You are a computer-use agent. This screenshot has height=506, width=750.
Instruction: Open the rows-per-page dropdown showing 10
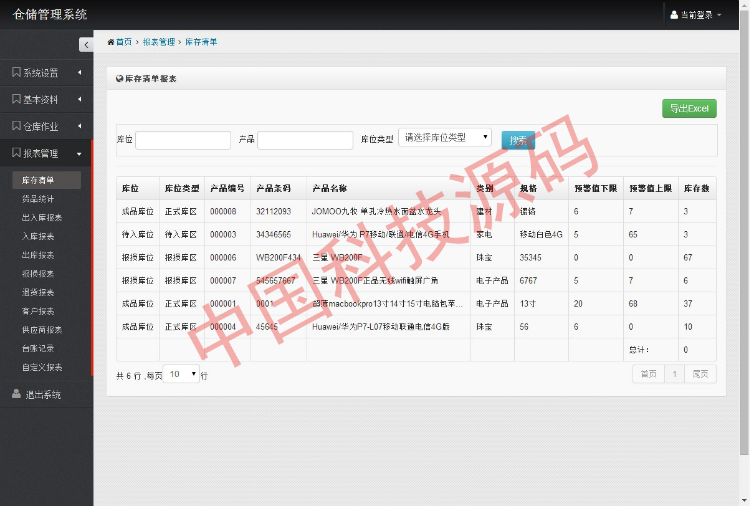tap(182, 374)
